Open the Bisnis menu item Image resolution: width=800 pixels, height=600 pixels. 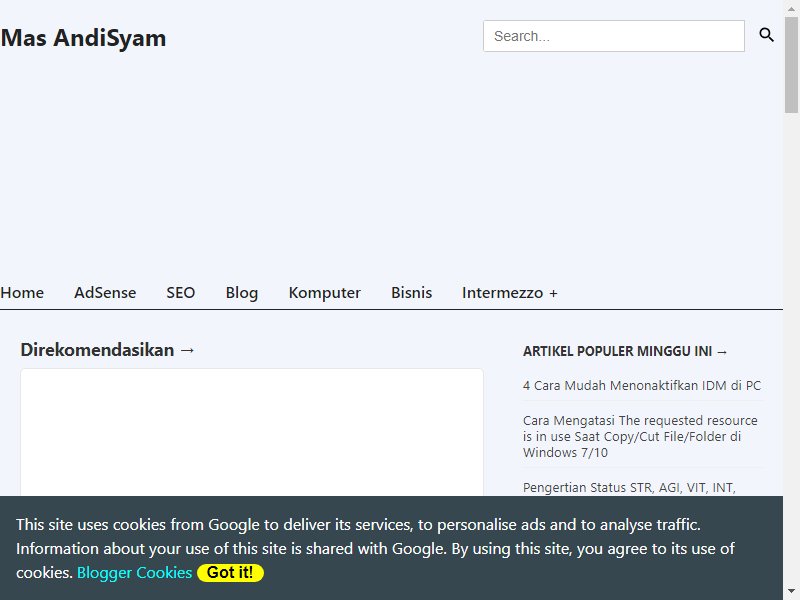(411, 293)
